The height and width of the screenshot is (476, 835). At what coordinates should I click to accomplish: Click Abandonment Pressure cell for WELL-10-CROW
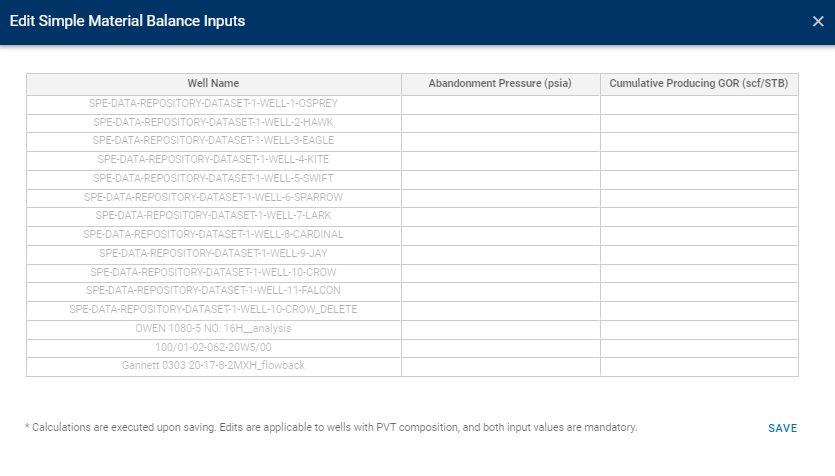(500, 272)
